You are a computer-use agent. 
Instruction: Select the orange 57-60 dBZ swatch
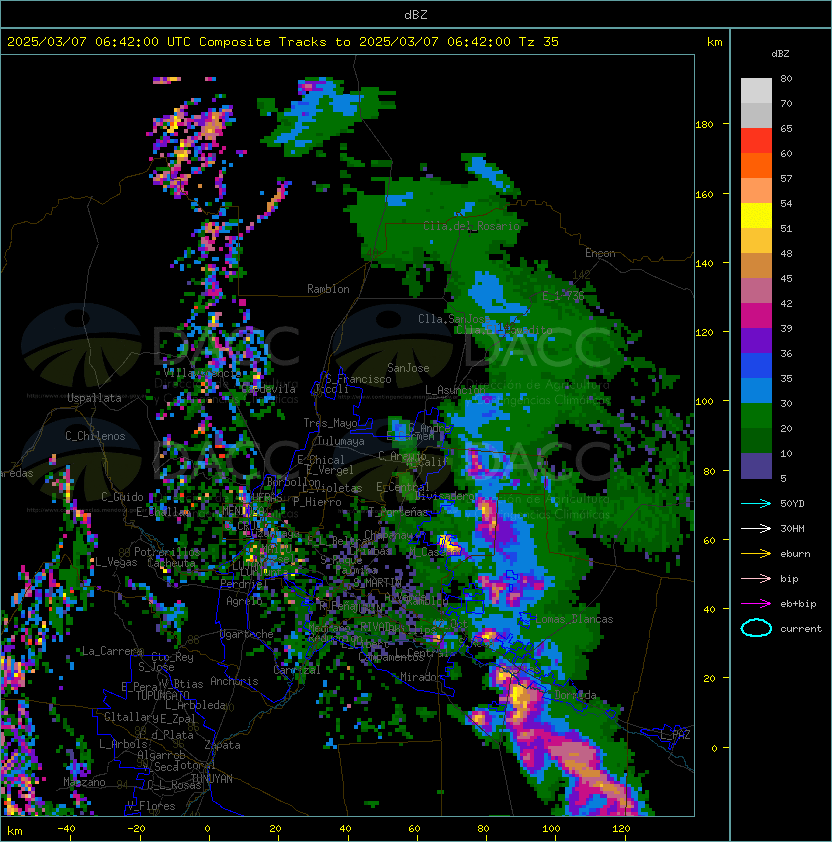756,165
